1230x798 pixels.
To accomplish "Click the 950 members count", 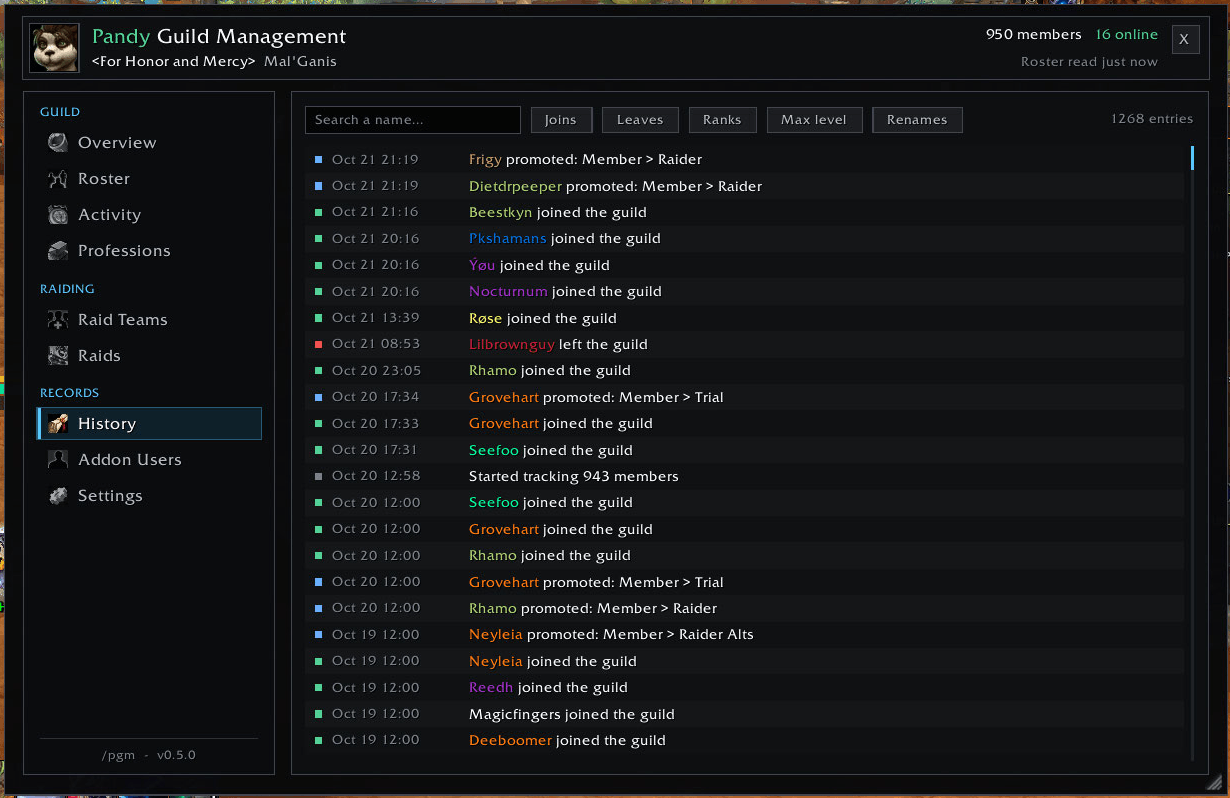I will 1034,35.
